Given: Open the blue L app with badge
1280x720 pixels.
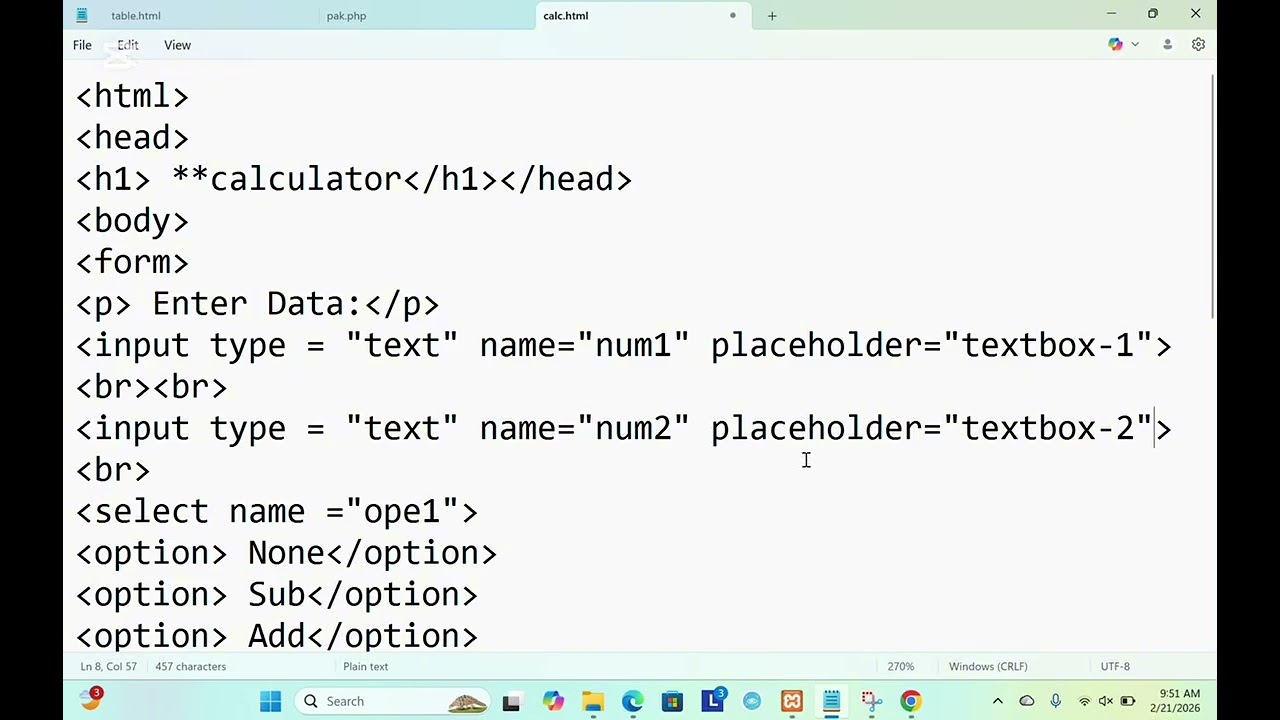Looking at the screenshot, I should click(713, 700).
